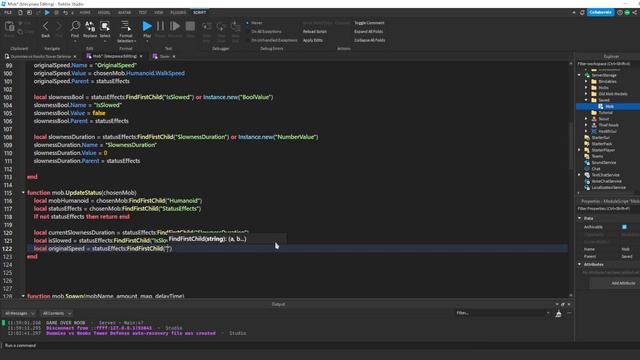Open the FILE menu

[8, 13]
